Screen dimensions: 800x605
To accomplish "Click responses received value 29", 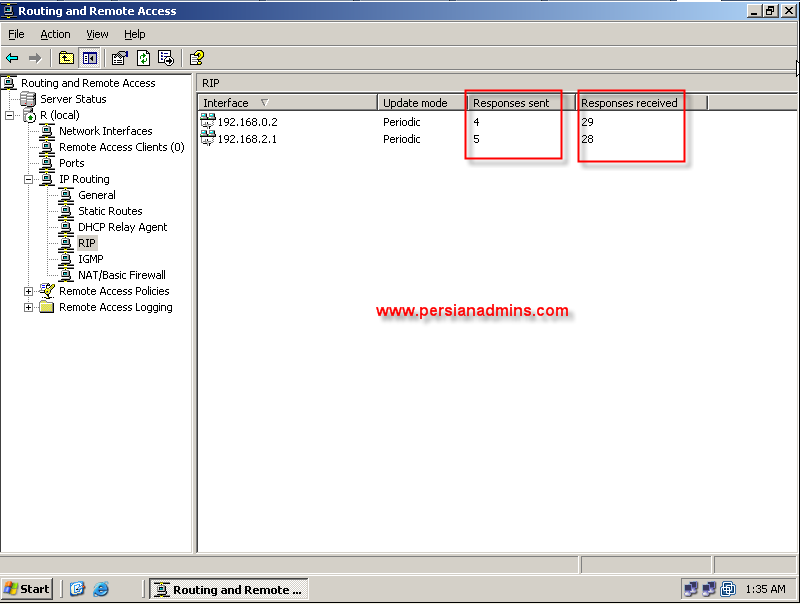I will pos(587,122).
